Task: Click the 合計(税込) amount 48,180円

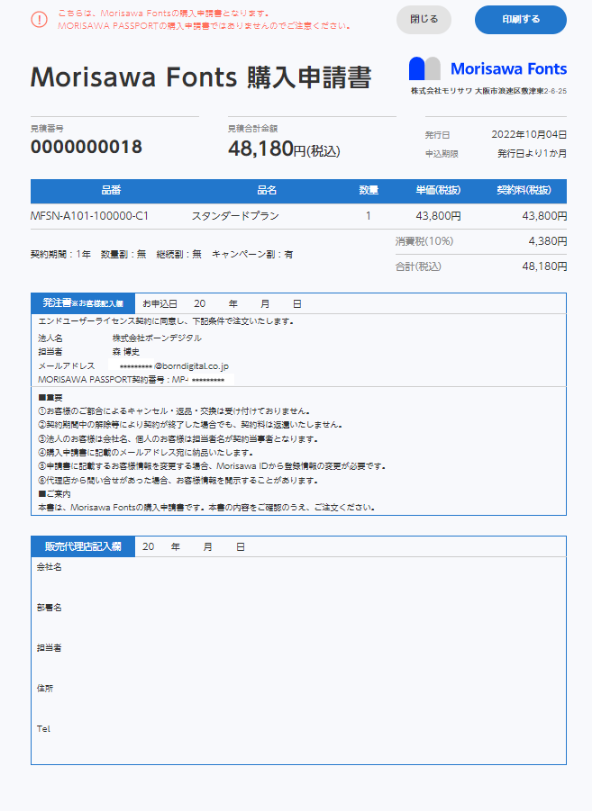Action: (544, 266)
